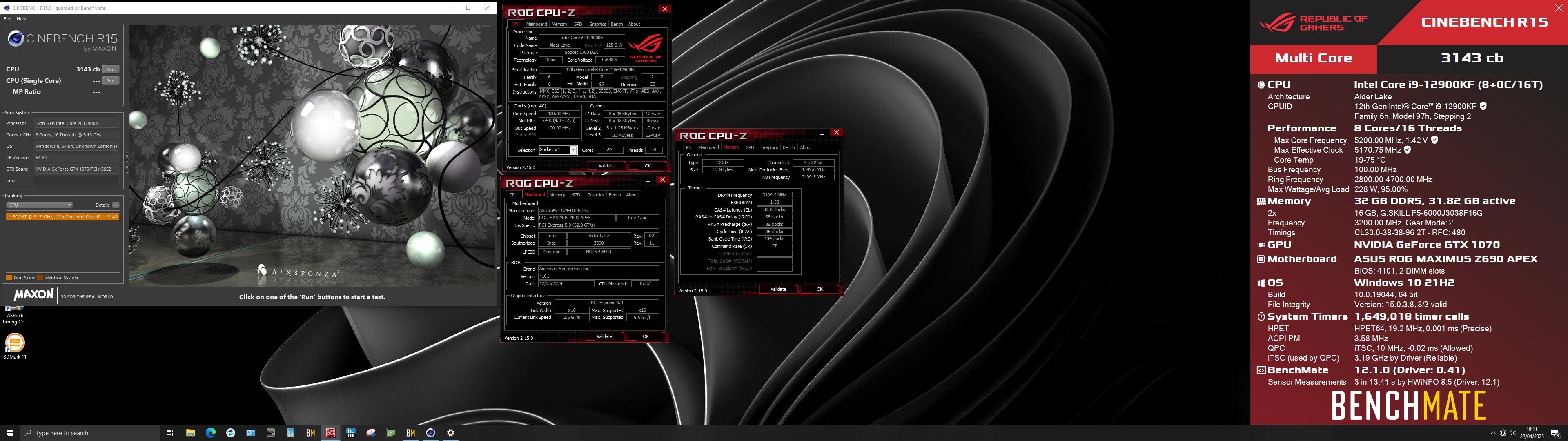Click the shield icon beside Max Core Frequency

[1434, 140]
